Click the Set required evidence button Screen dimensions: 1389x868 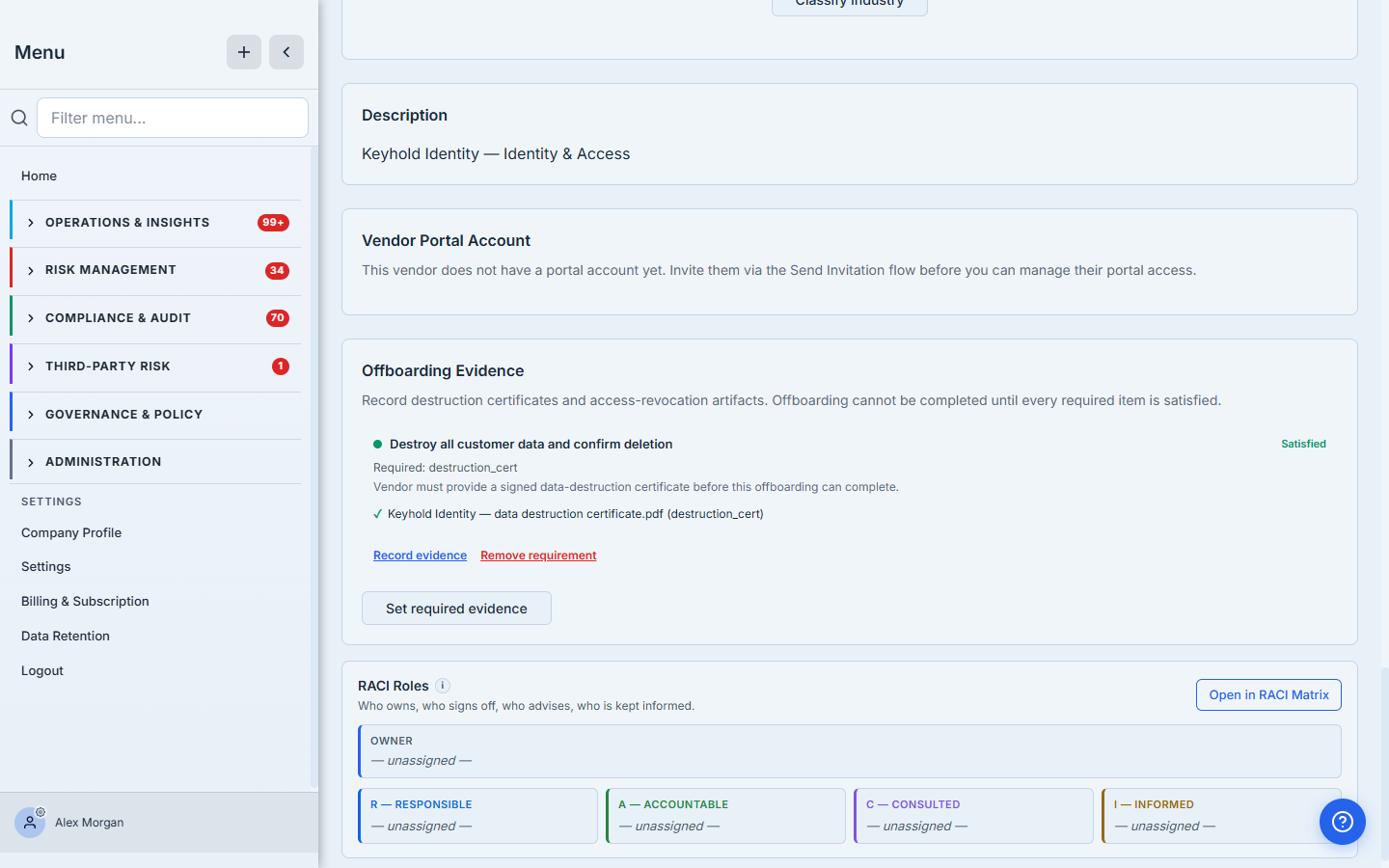click(x=456, y=609)
